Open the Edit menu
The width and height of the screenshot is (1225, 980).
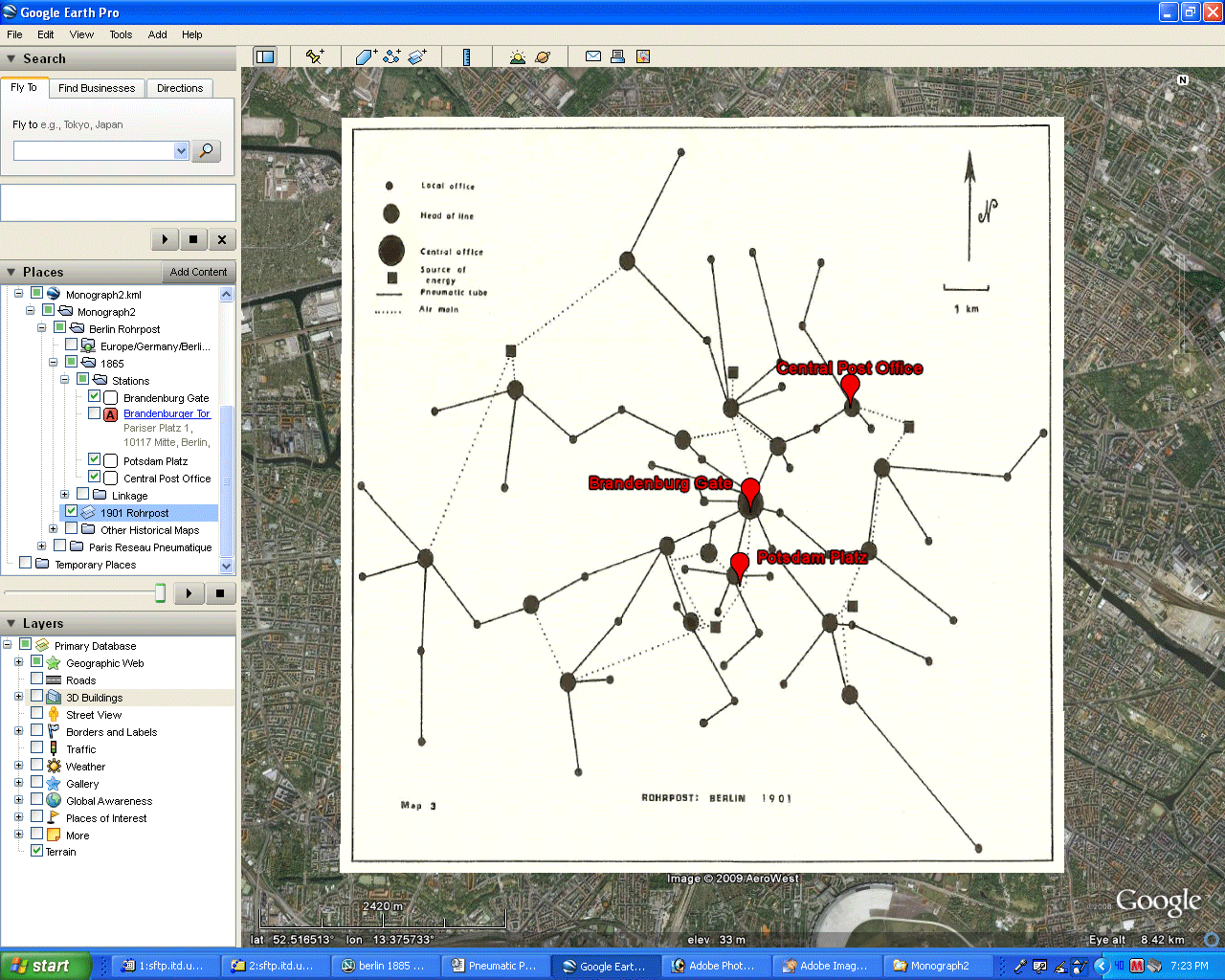coord(46,34)
